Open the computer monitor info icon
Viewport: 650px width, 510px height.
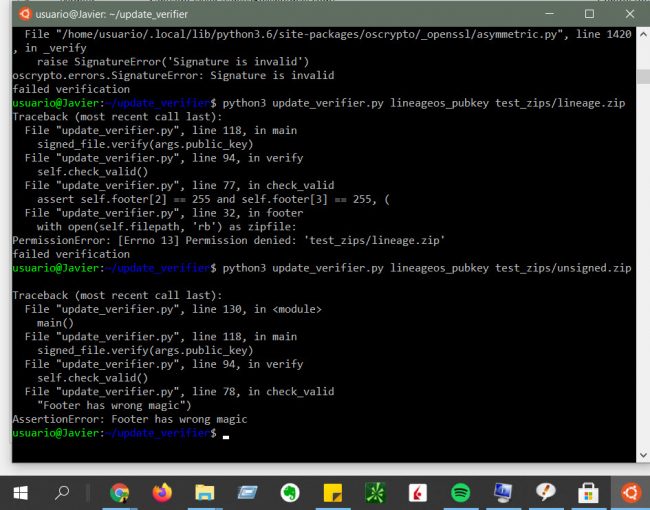point(503,493)
